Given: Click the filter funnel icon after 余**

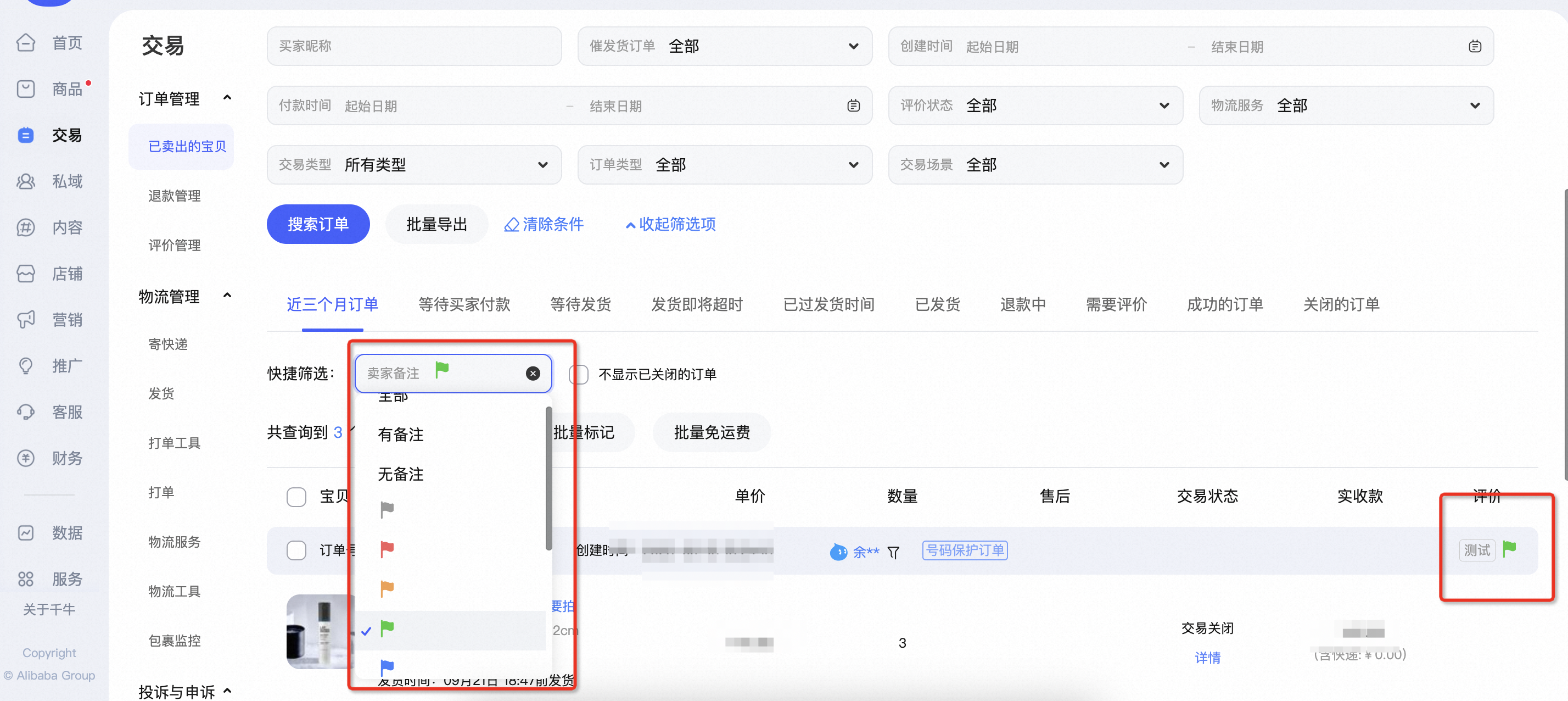Looking at the screenshot, I should [x=893, y=553].
